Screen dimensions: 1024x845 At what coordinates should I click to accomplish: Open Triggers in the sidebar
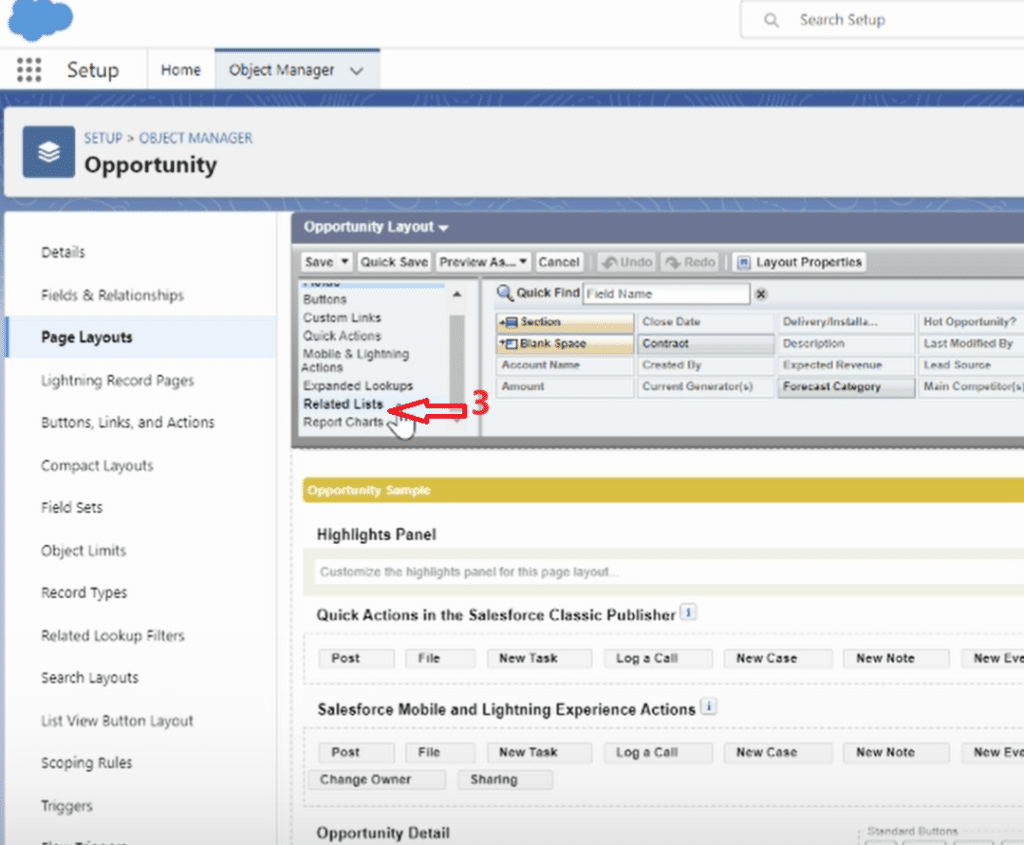pos(67,806)
